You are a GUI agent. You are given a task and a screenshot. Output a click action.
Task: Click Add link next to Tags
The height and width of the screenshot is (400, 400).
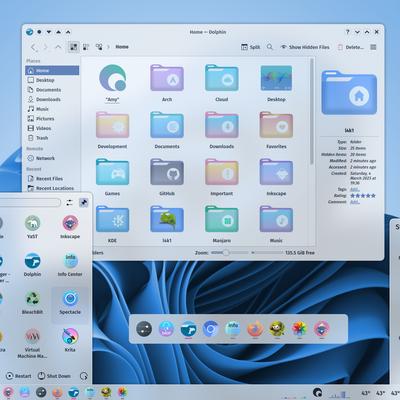click(x=355, y=189)
